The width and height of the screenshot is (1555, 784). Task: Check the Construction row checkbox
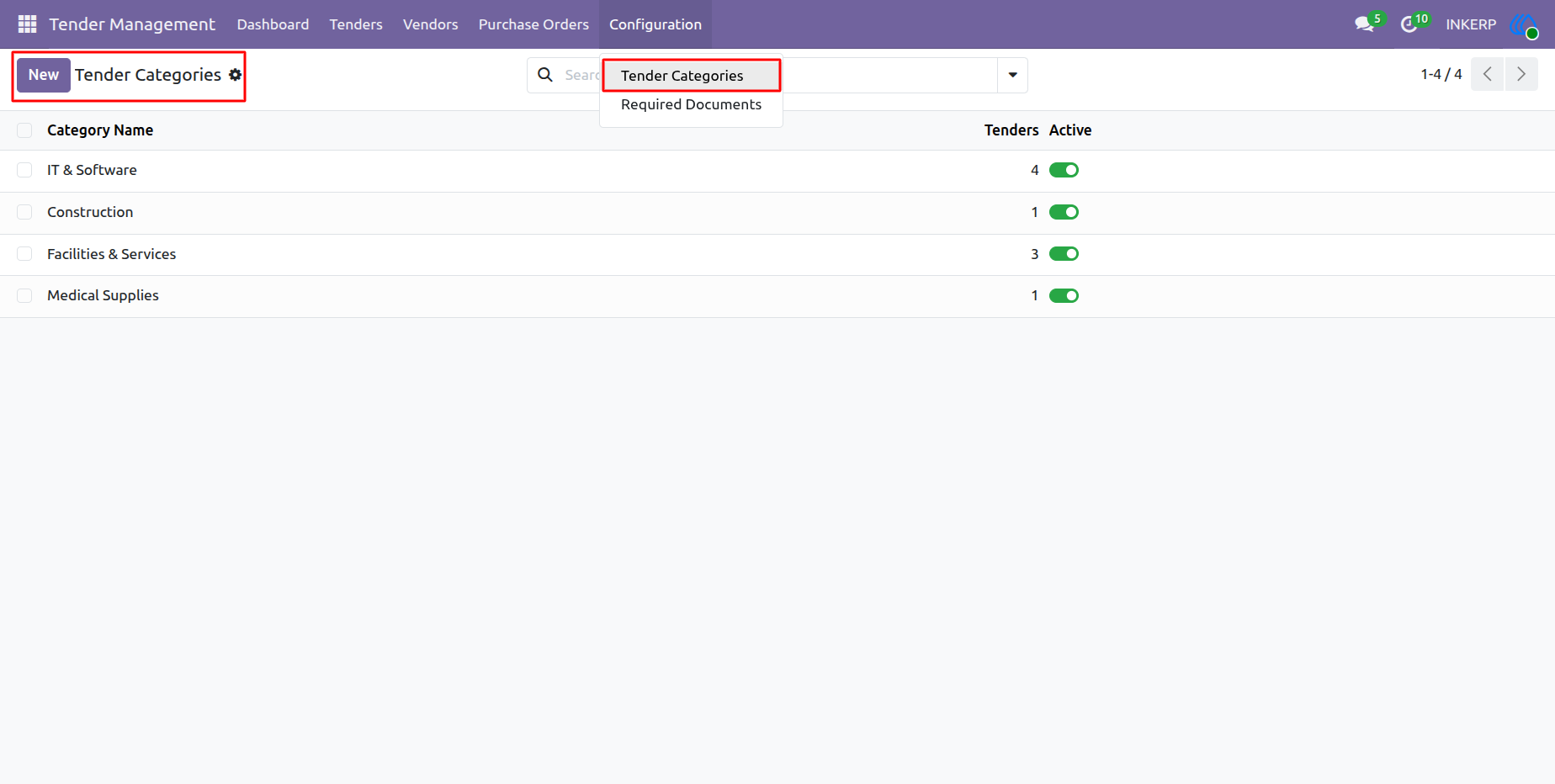[x=24, y=212]
